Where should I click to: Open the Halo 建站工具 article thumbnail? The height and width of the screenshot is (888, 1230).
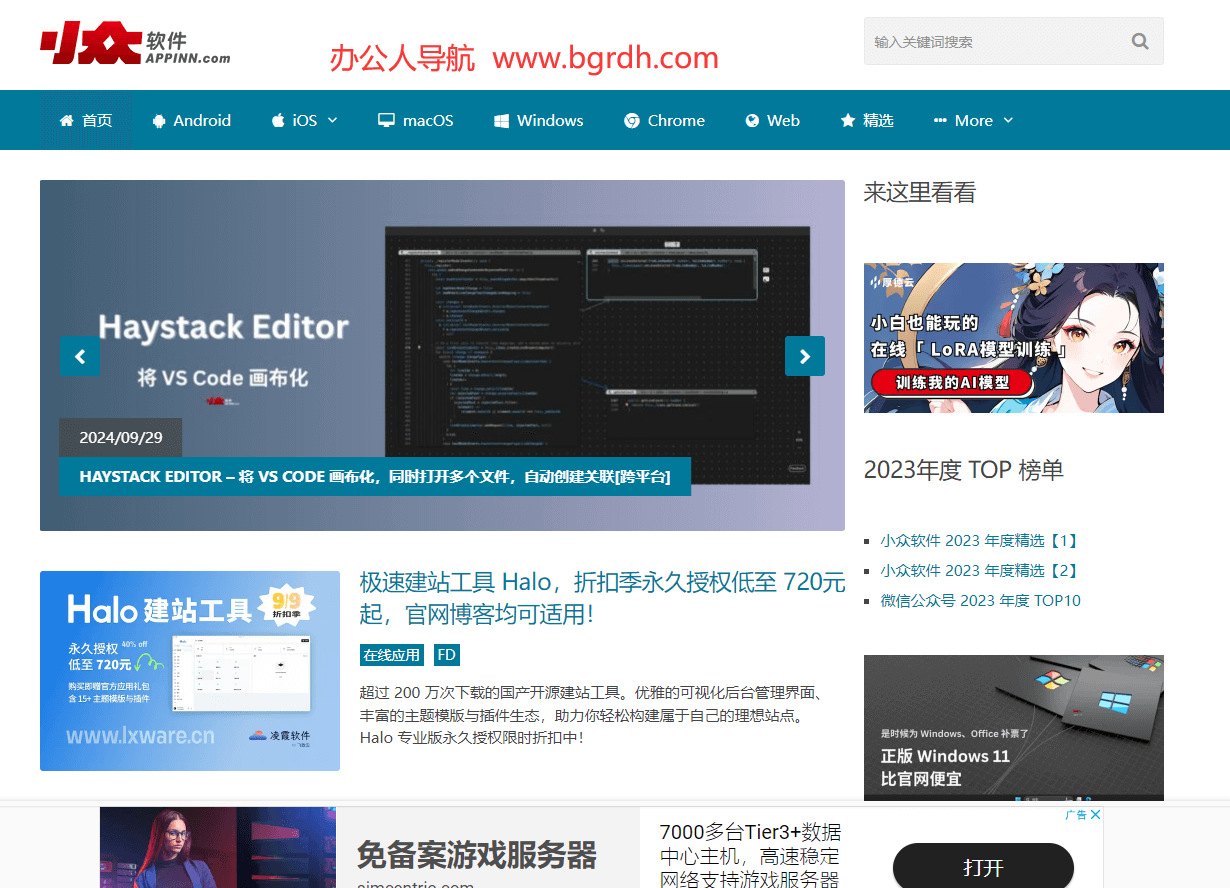tap(190, 671)
